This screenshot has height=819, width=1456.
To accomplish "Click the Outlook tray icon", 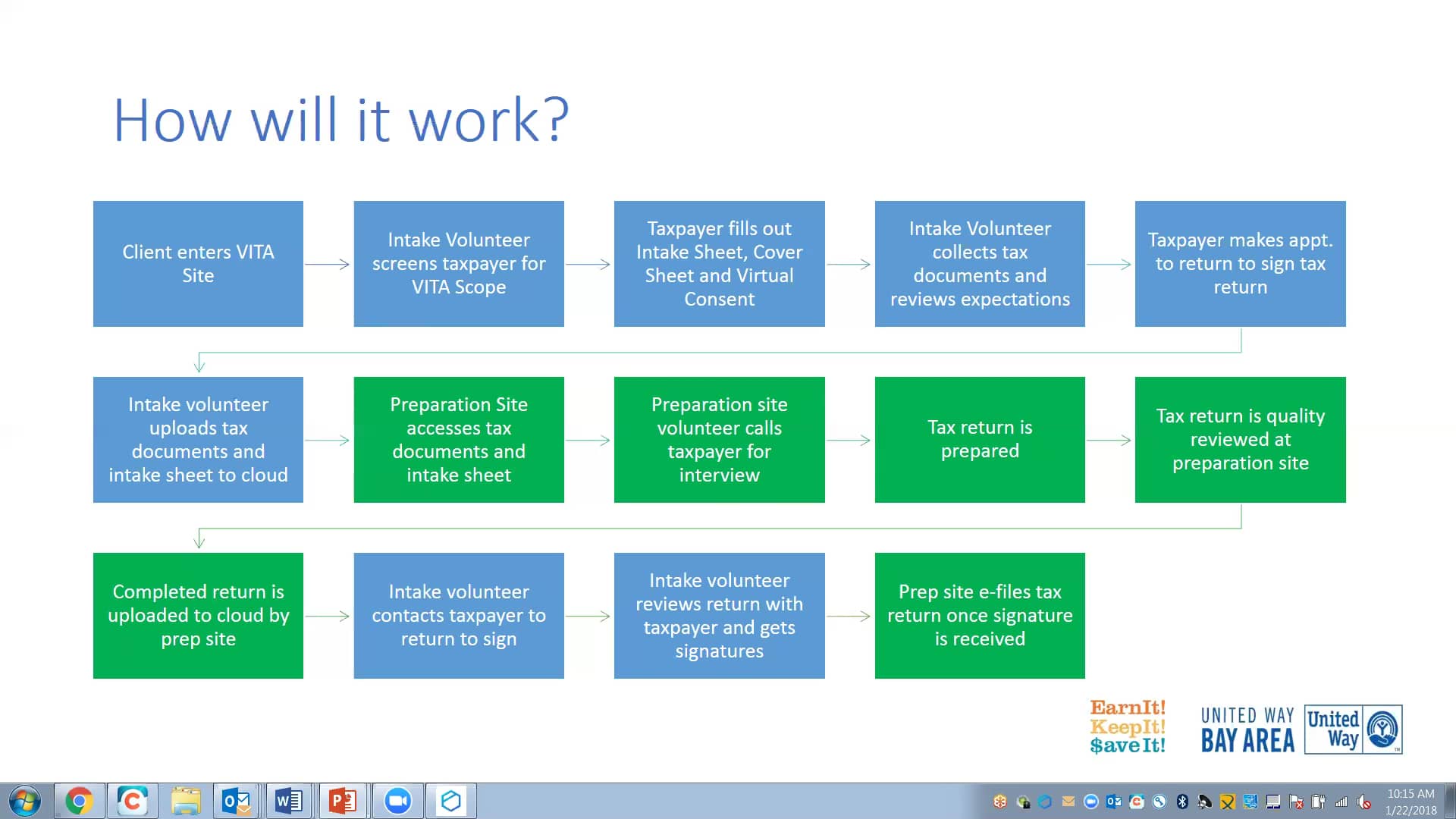I will pyautogui.click(x=1113, y=802).
